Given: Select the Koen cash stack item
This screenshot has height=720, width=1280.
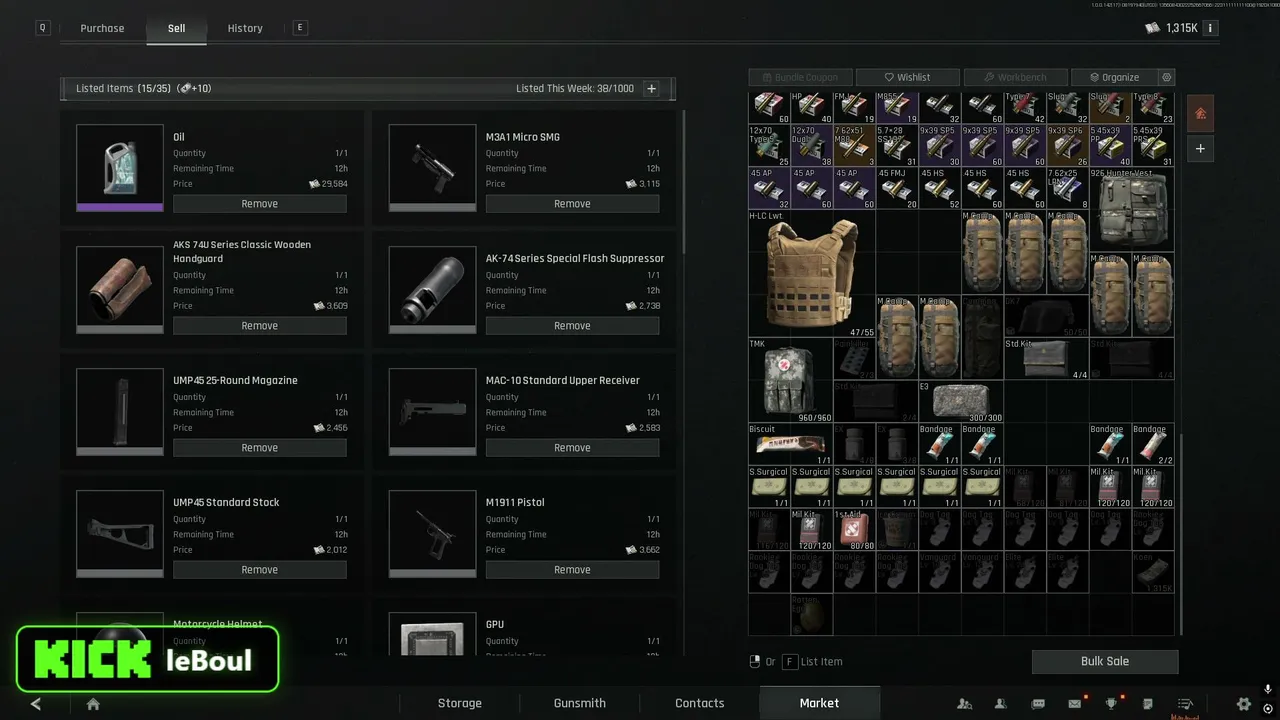Looking at the screenshot, I should click(x=1153, y=572).
